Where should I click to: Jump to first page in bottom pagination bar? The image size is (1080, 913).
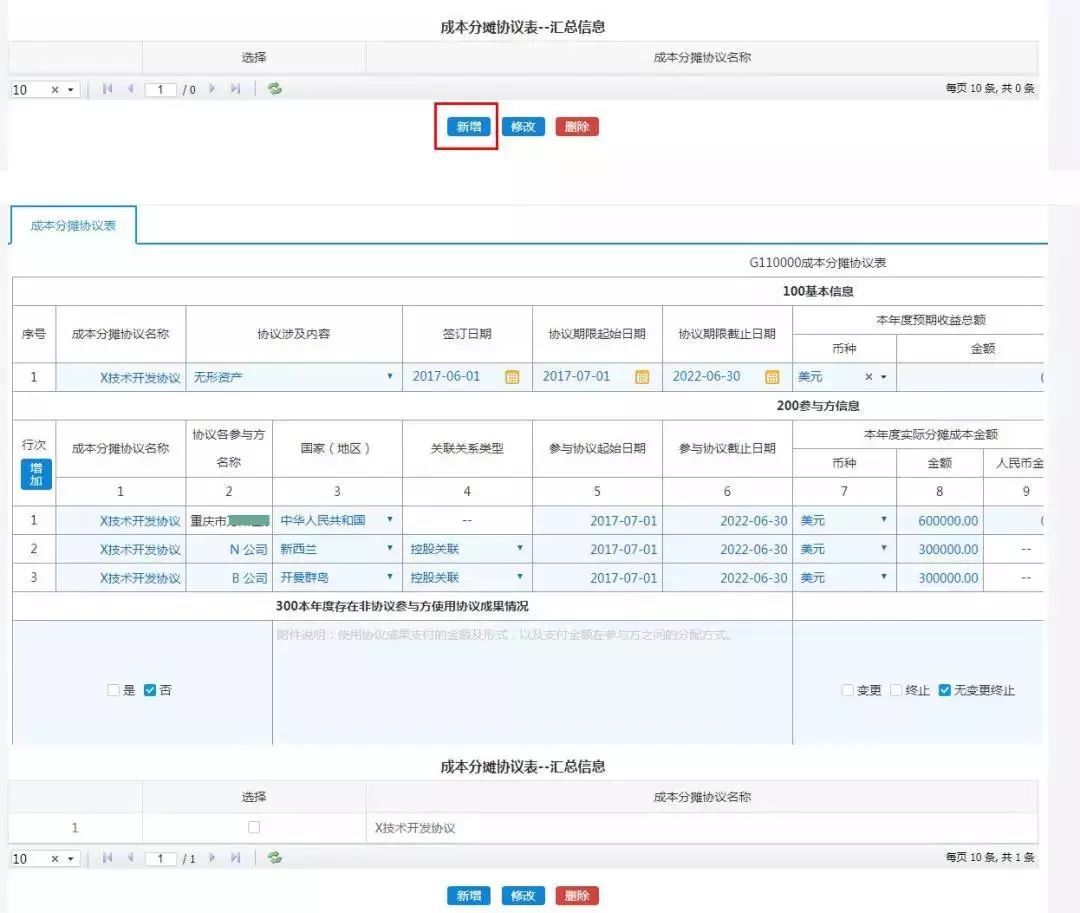point(107,858)
